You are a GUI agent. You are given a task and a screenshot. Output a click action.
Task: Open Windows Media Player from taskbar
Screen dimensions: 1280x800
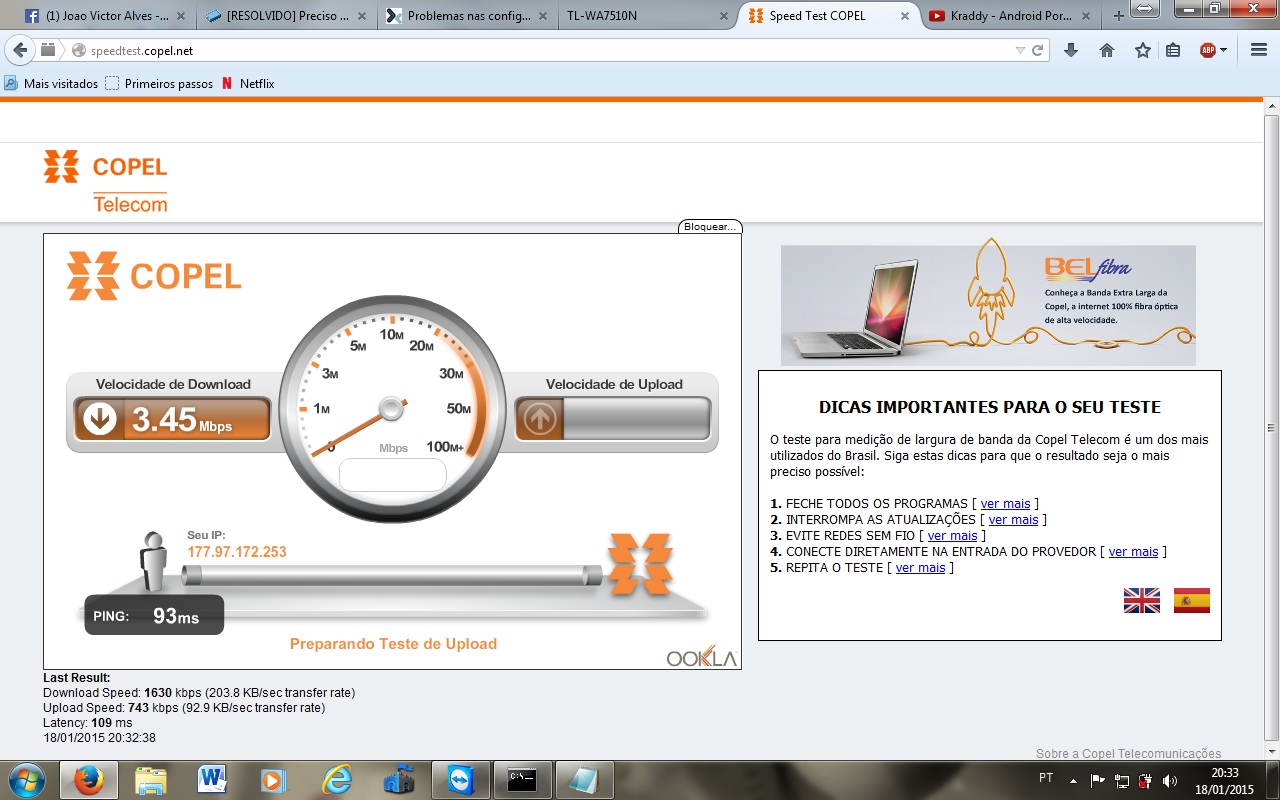(x=273, y=780)
